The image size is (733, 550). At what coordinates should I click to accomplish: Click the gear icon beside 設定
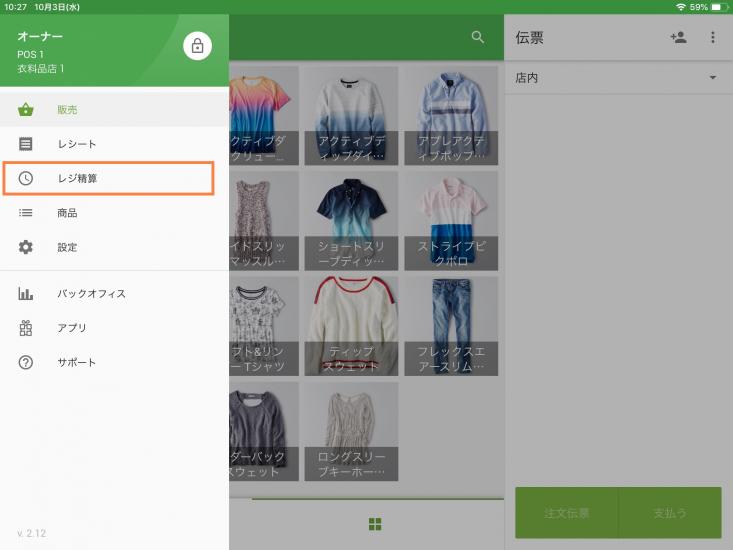click(x=26, y=247)
